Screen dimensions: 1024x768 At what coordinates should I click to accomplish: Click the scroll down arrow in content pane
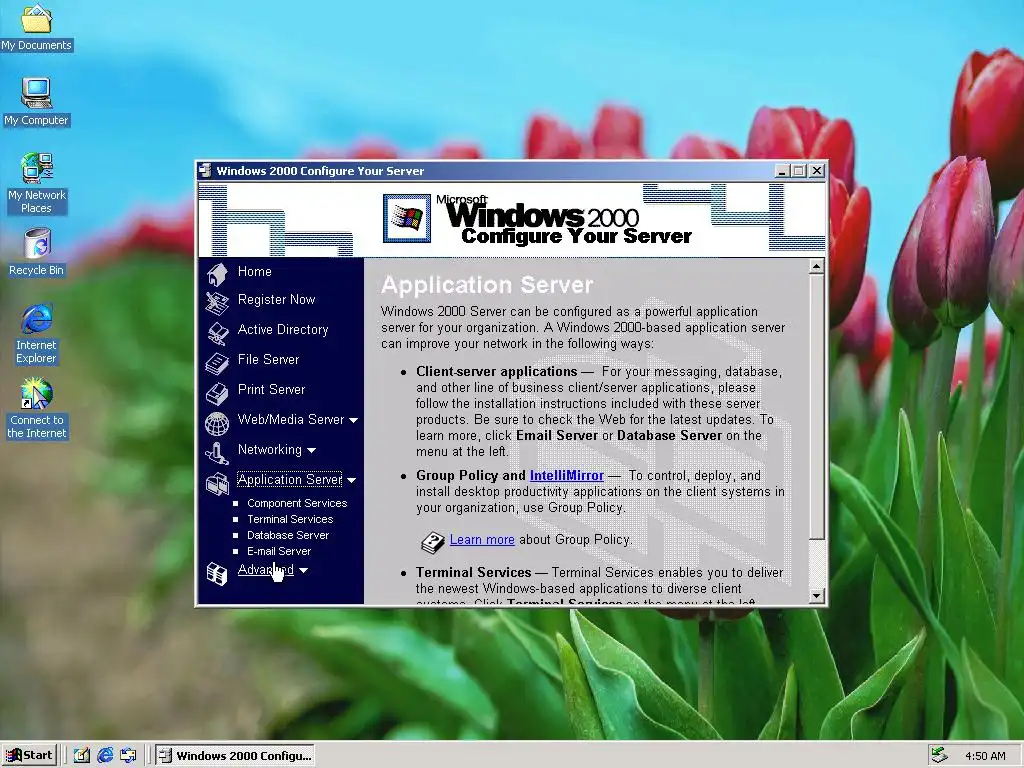816,596
